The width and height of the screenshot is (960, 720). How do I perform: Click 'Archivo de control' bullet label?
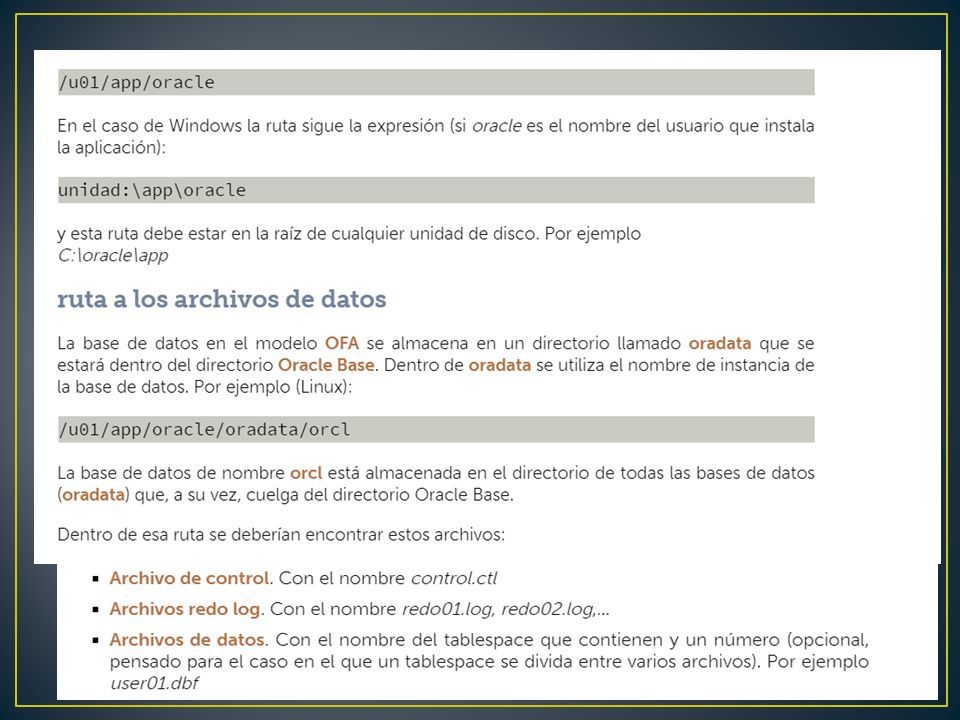[x=189, y=578]
